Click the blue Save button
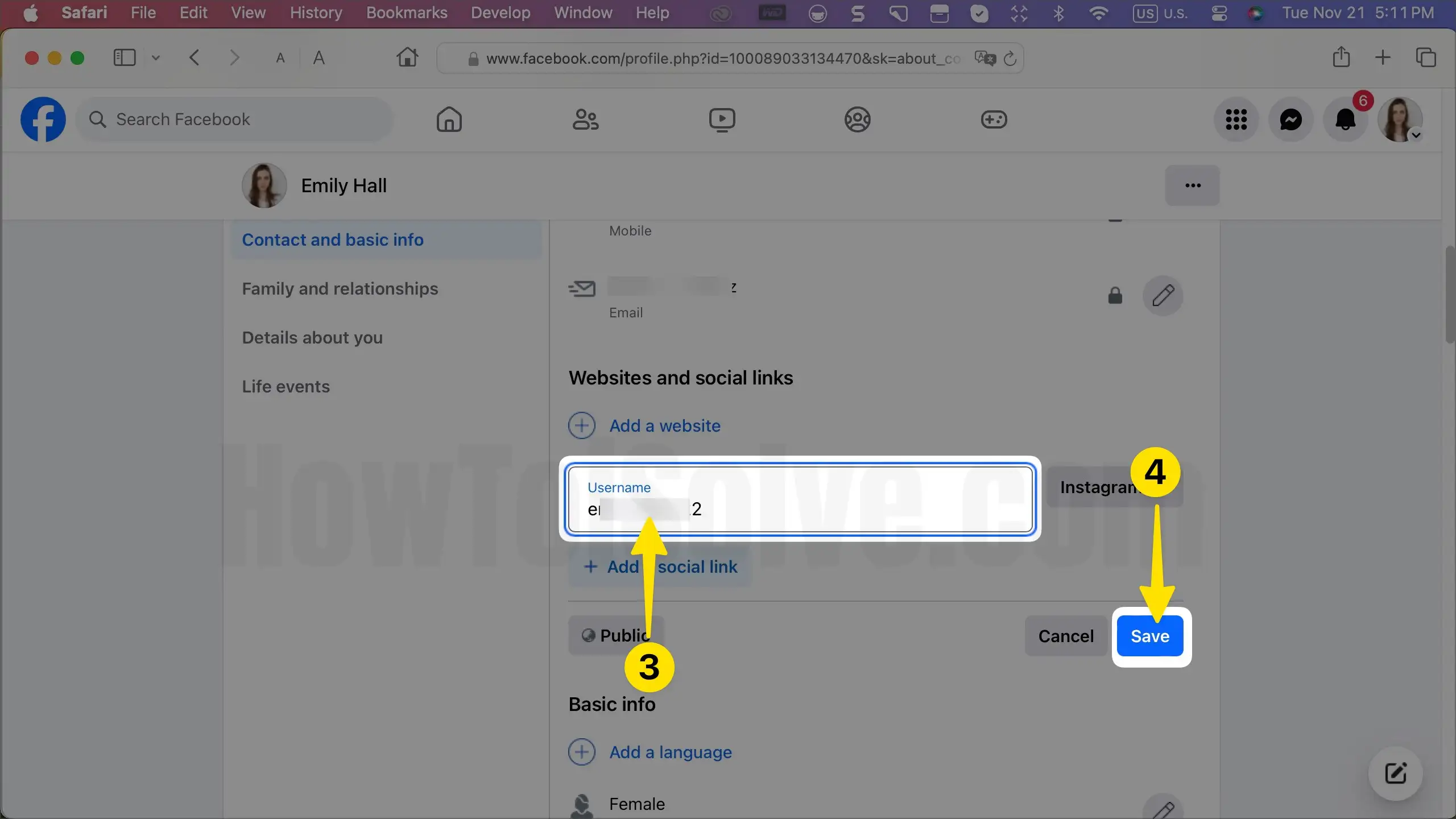This screenshot has height=819, width=1456. click(x=1149, y=636)
